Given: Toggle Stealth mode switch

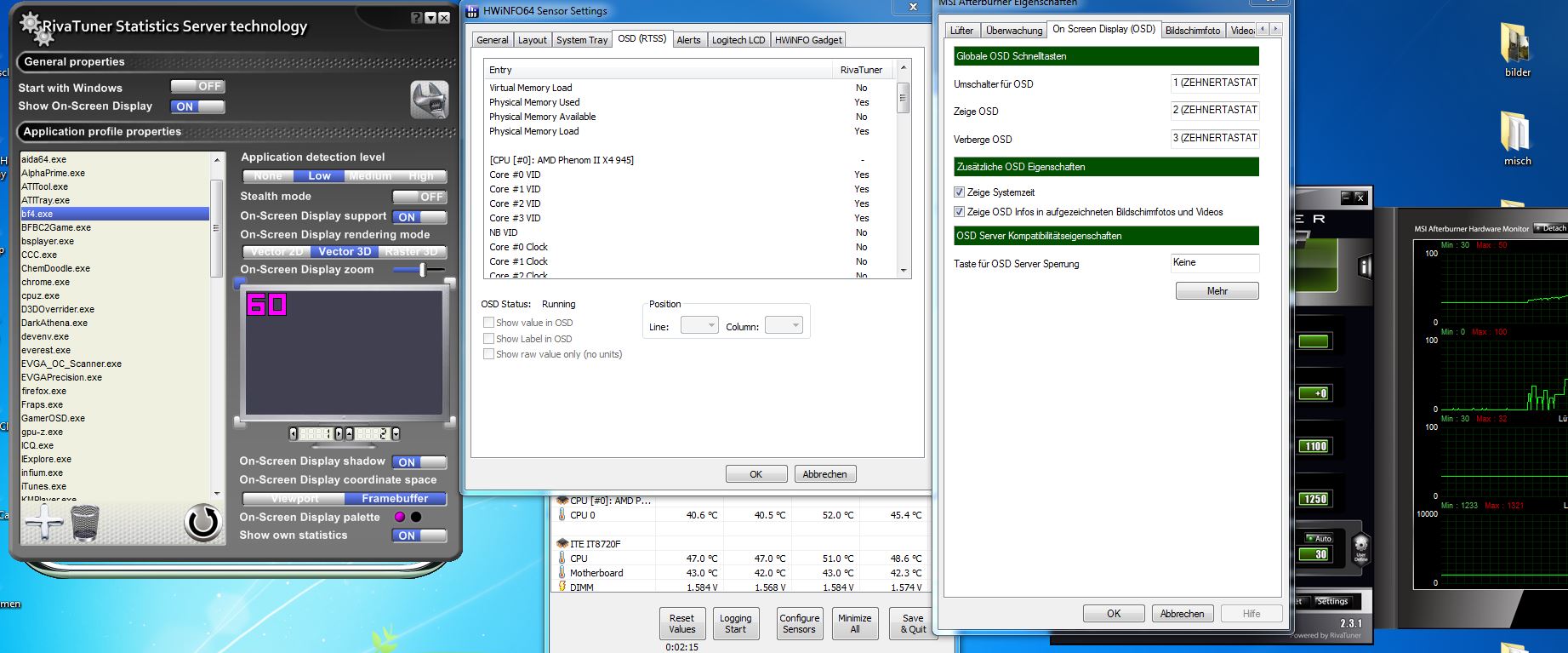Looking at the screenshot, I should [x=419, y=197].
